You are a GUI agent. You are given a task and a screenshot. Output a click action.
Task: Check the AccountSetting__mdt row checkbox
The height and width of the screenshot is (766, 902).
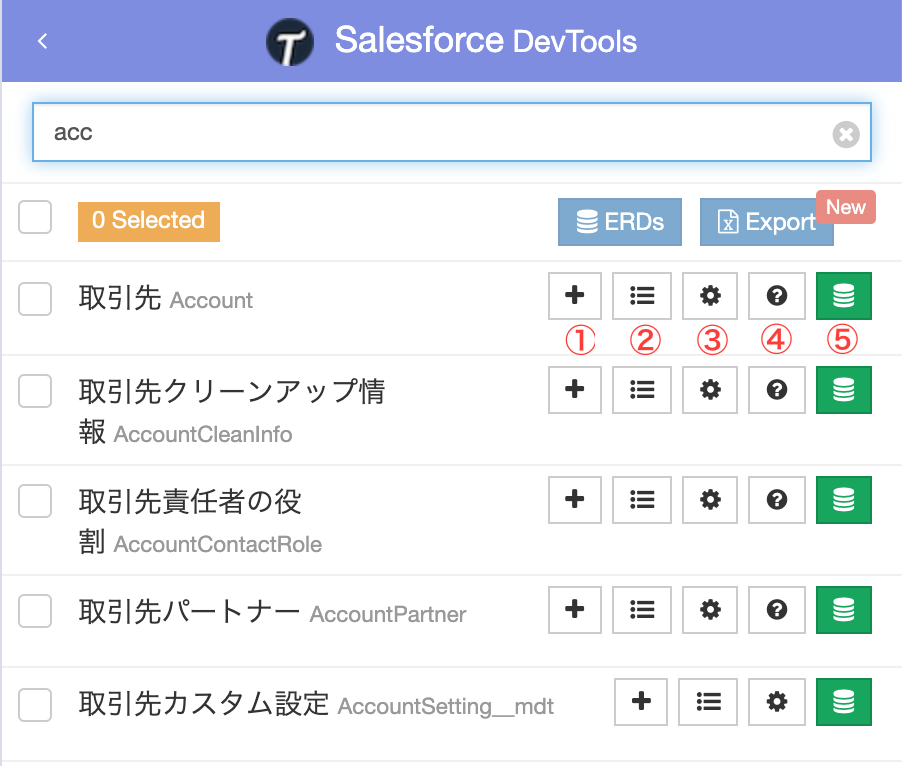35,704
